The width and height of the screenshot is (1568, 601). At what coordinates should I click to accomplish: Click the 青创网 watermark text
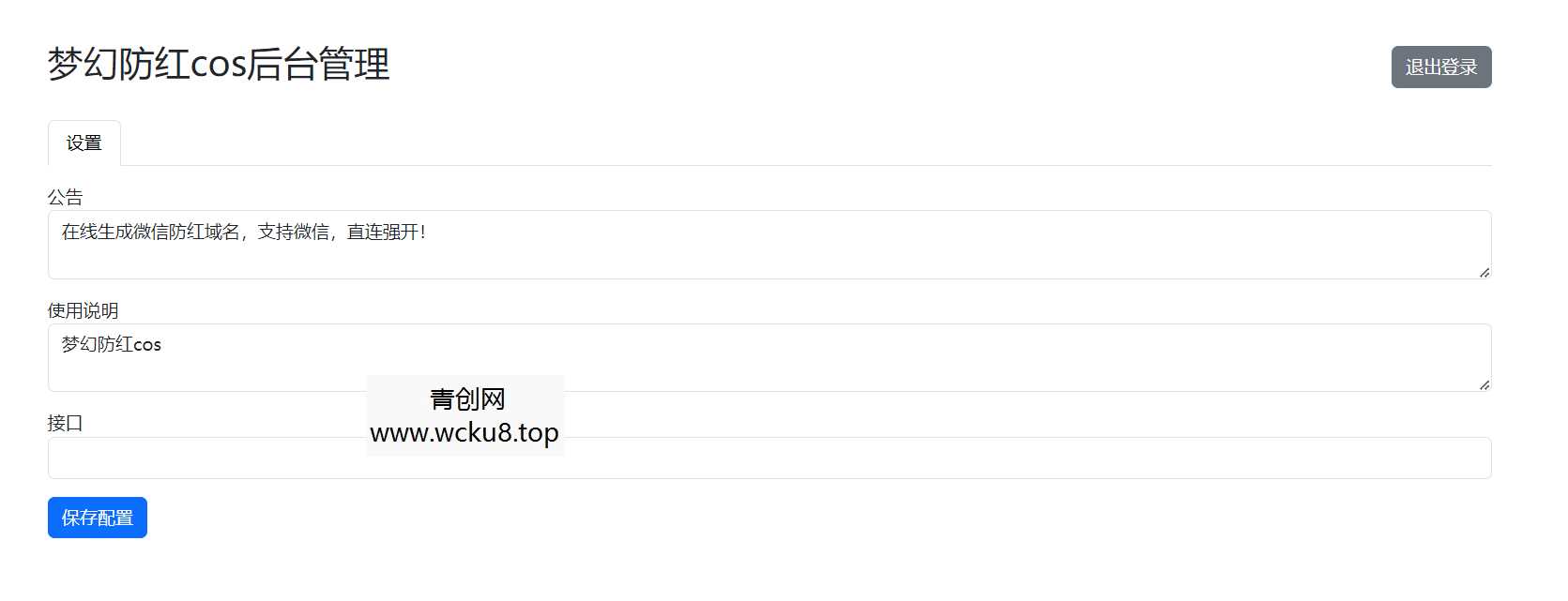pyautogui.click(x=467, y=399)
